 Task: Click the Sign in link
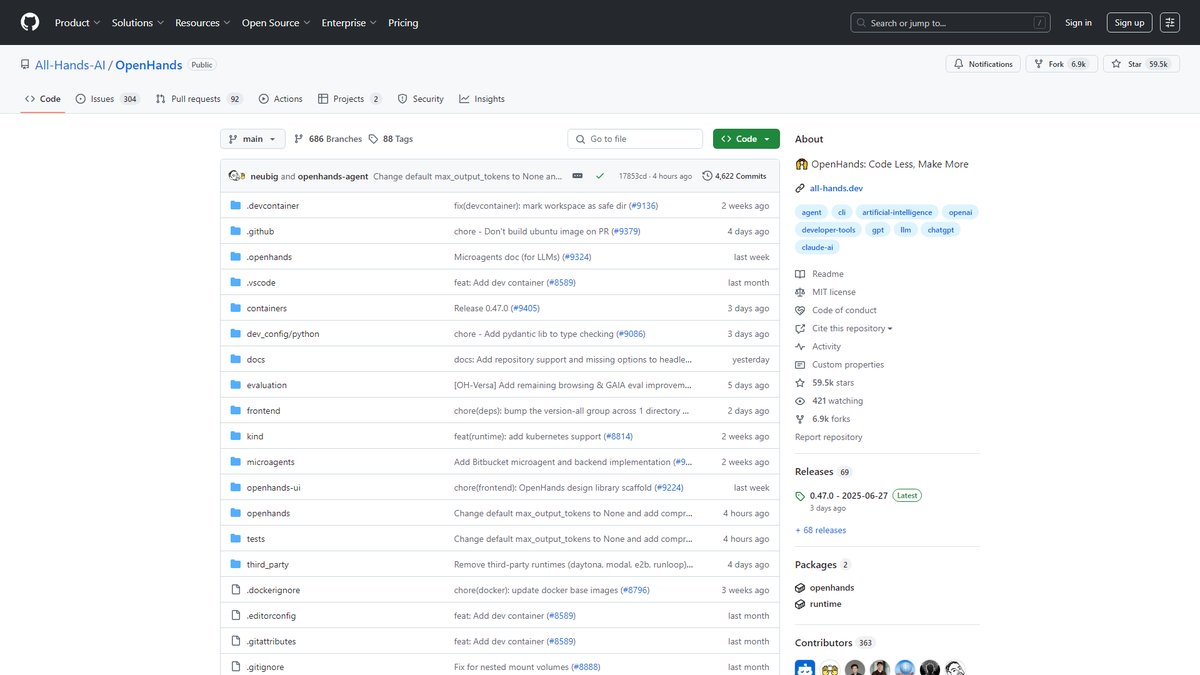[x=1078, y=22]
